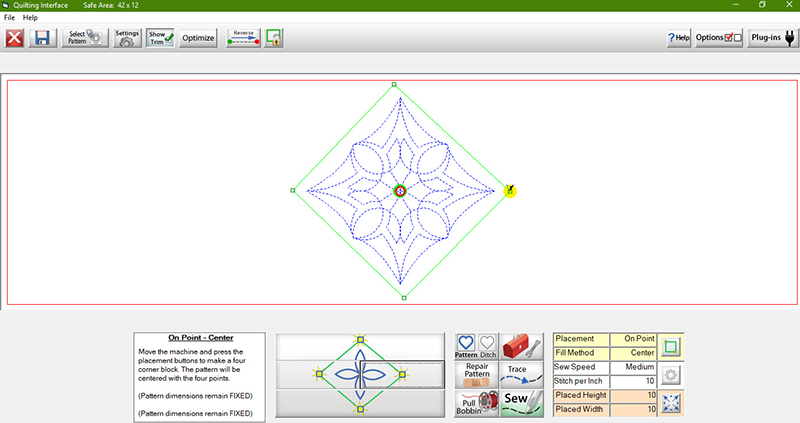This screenshot has width=800, height=423.
Task: Open the File menu
Action: pyautogui.click(x=10, y=18)
